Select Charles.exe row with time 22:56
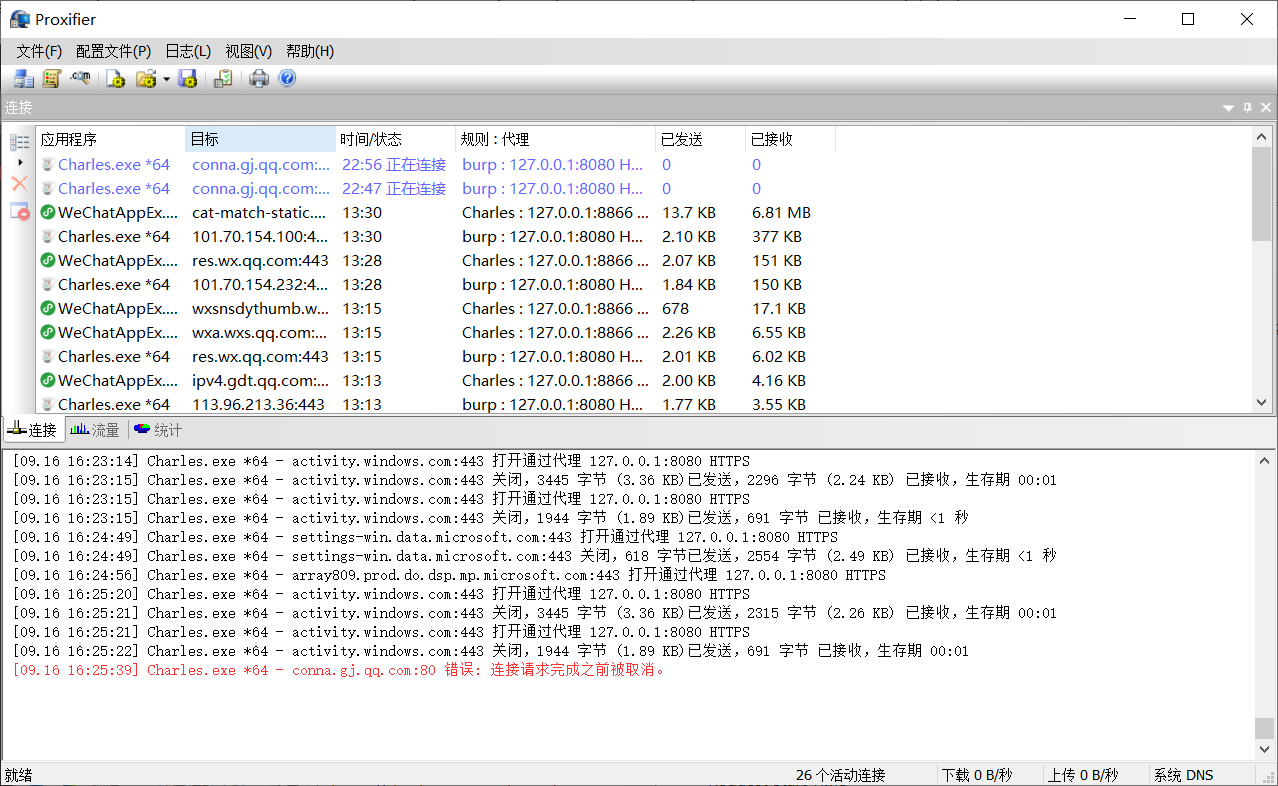Screen dimensions: 1278x786 click(x=643, y=164)
